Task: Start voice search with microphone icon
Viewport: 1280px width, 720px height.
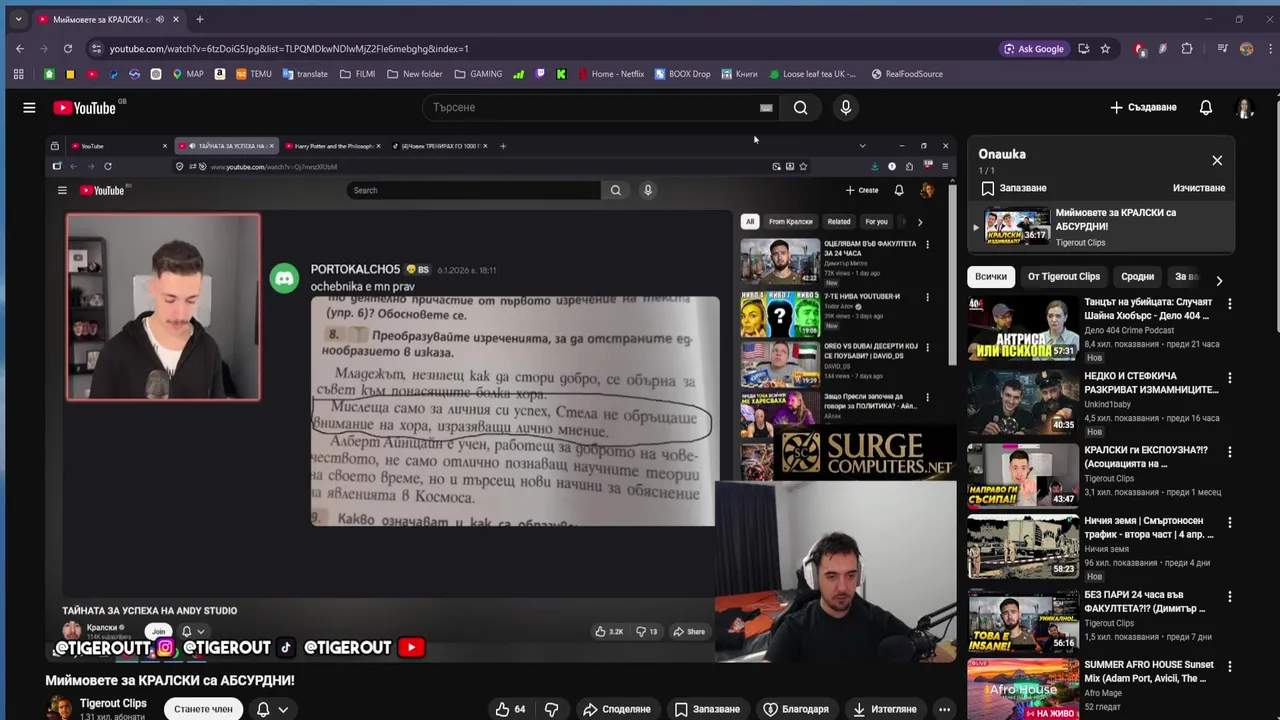Action: coord(846,107)
